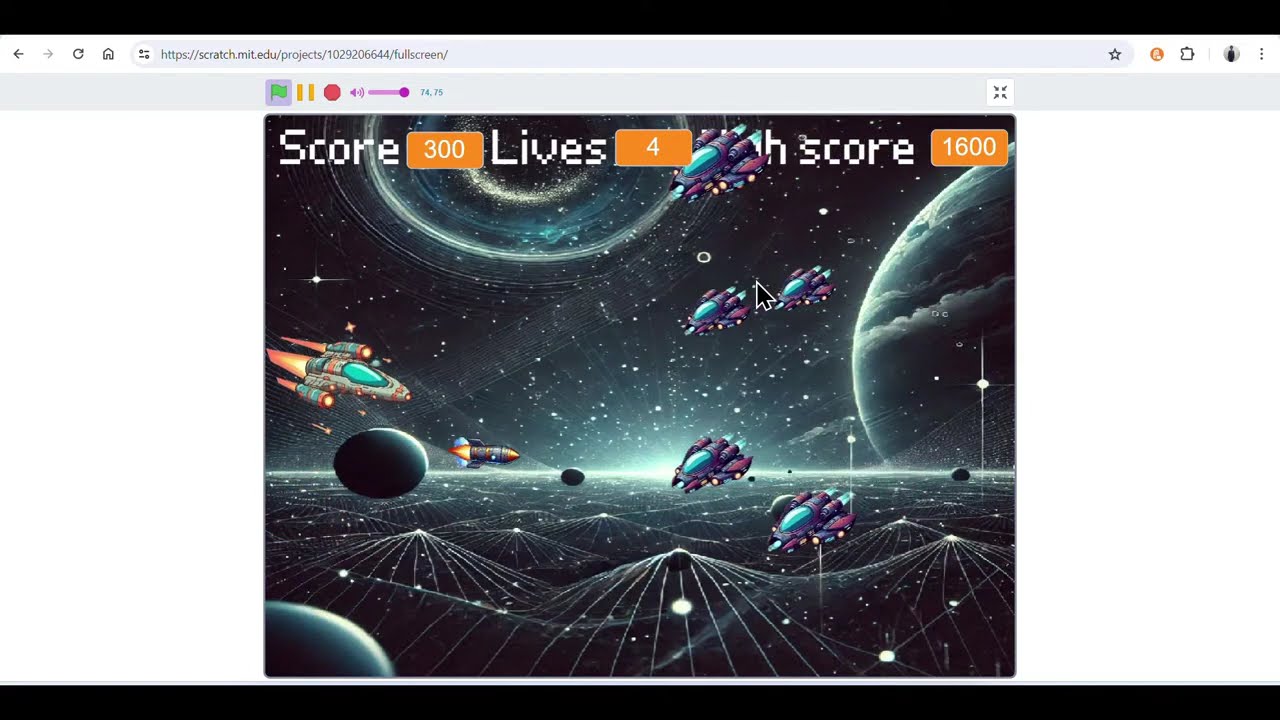Screen dimensions: 1280x720
Task: Click the Lives label text
Action: coord(548,148)
